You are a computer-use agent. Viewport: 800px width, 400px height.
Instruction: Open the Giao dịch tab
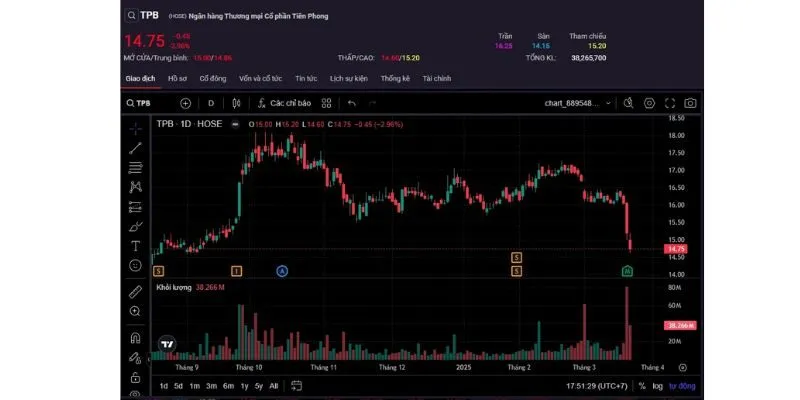(x=140, y=79)
